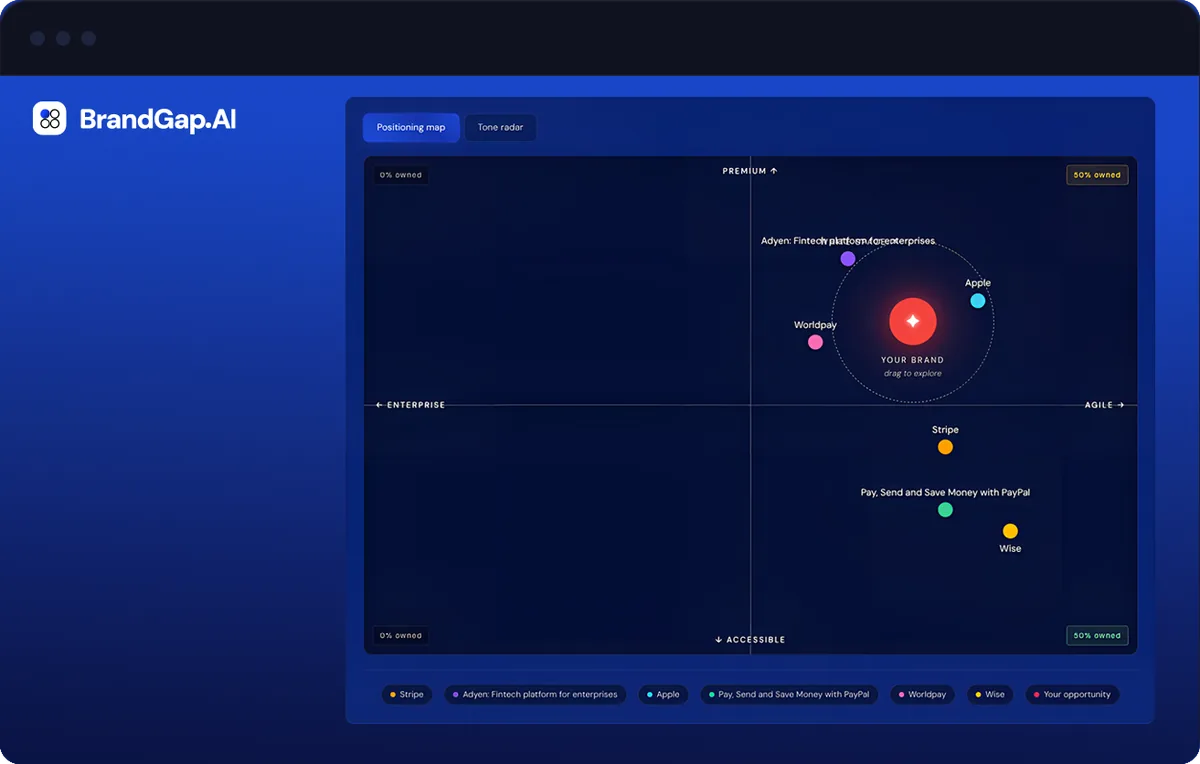Toggle the Stripe legend chip
The width and height of the screenshot is (1200, 764).
click(407, 694)
